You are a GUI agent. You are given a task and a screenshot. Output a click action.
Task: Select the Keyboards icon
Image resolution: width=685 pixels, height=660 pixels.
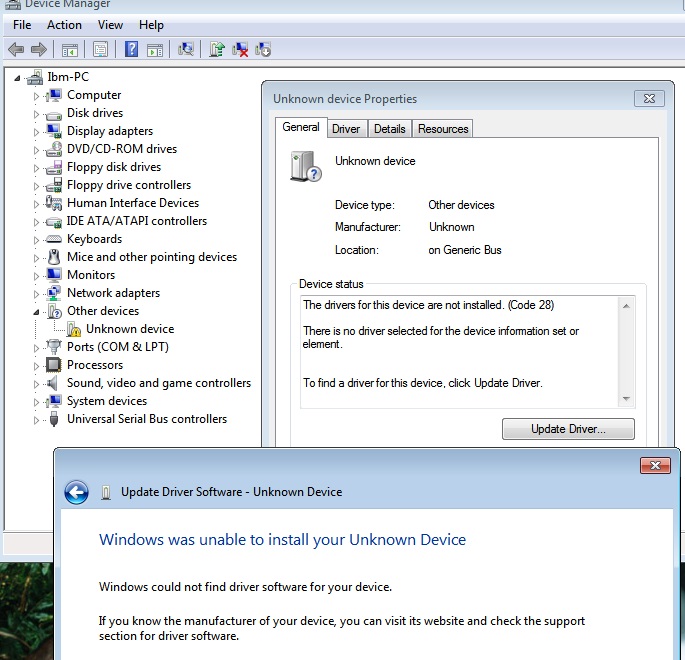[54, 239]
